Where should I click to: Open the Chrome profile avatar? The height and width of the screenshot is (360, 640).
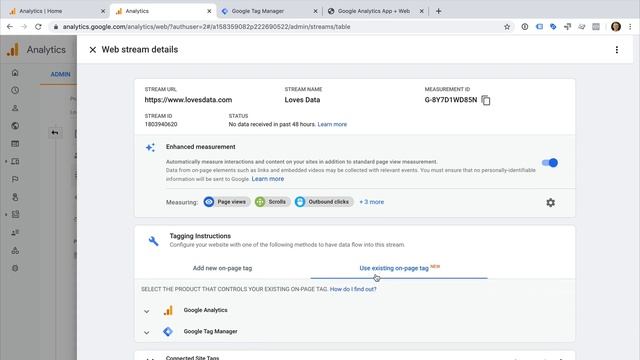point(616,27)
